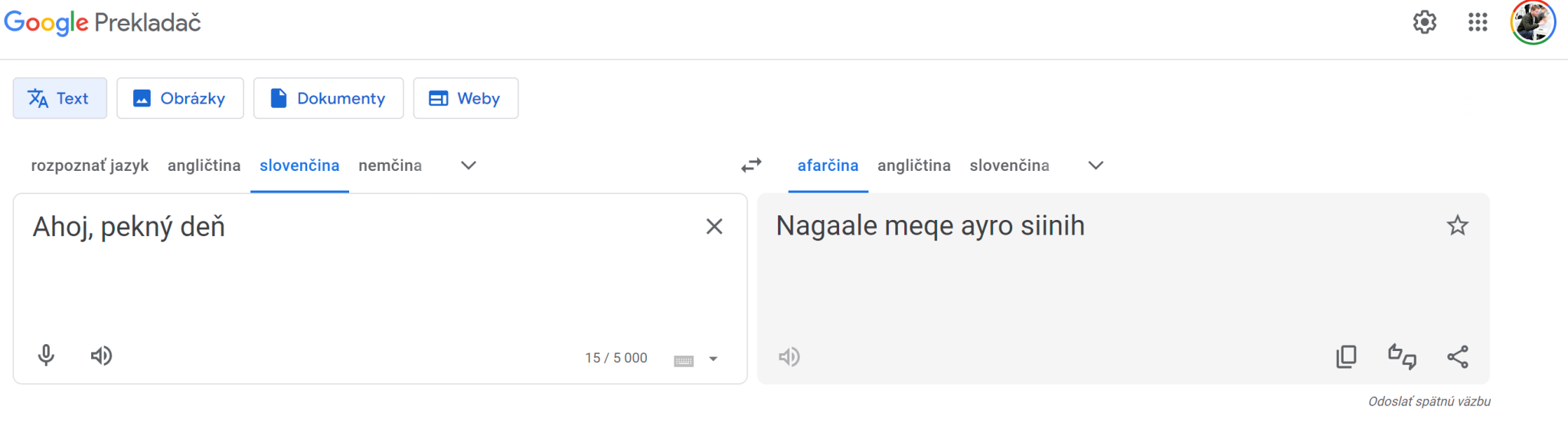Copy the translation to clipboard
1568x433 pixels.
tap(1346, 356)
